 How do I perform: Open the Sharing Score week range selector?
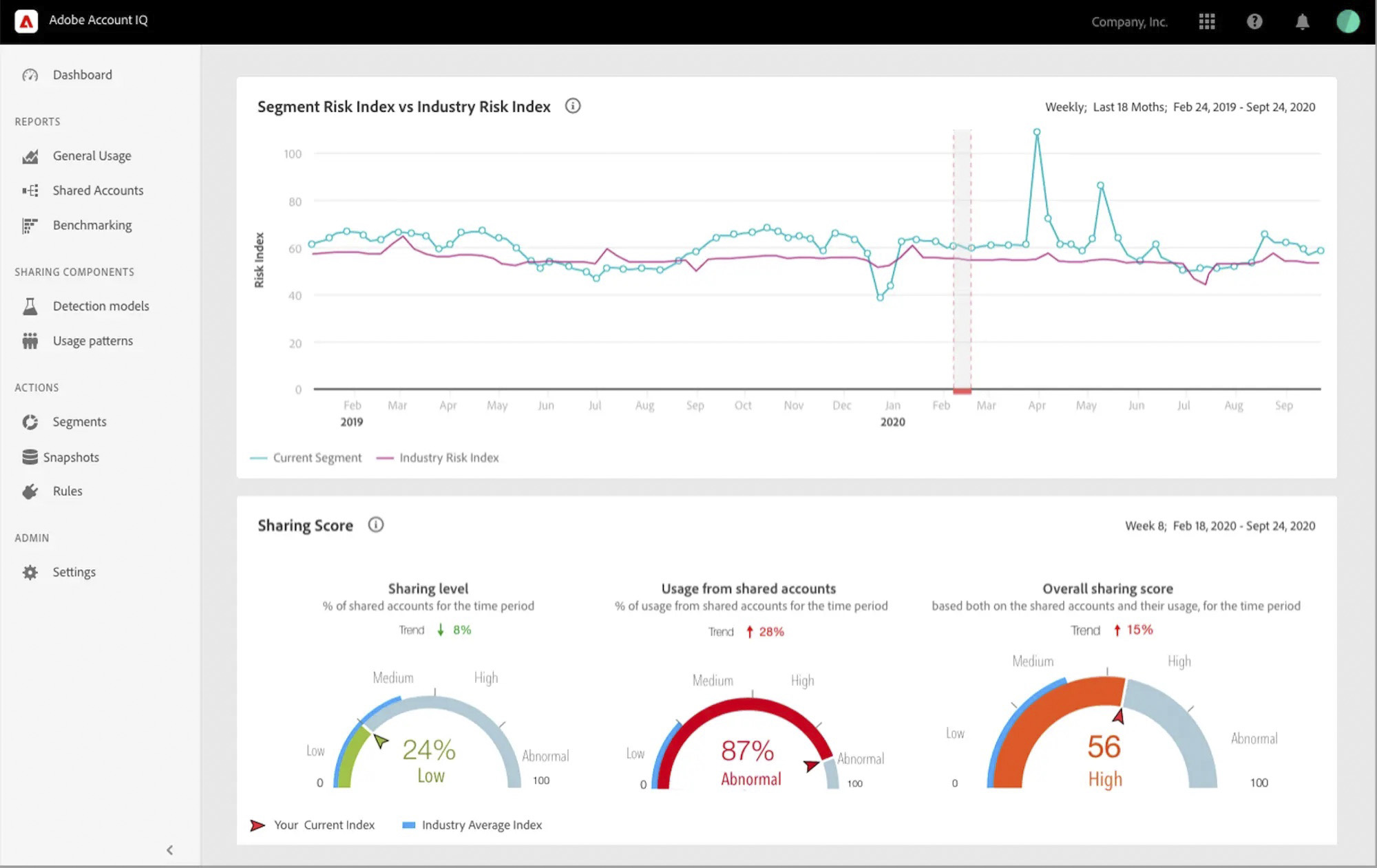1219,526
